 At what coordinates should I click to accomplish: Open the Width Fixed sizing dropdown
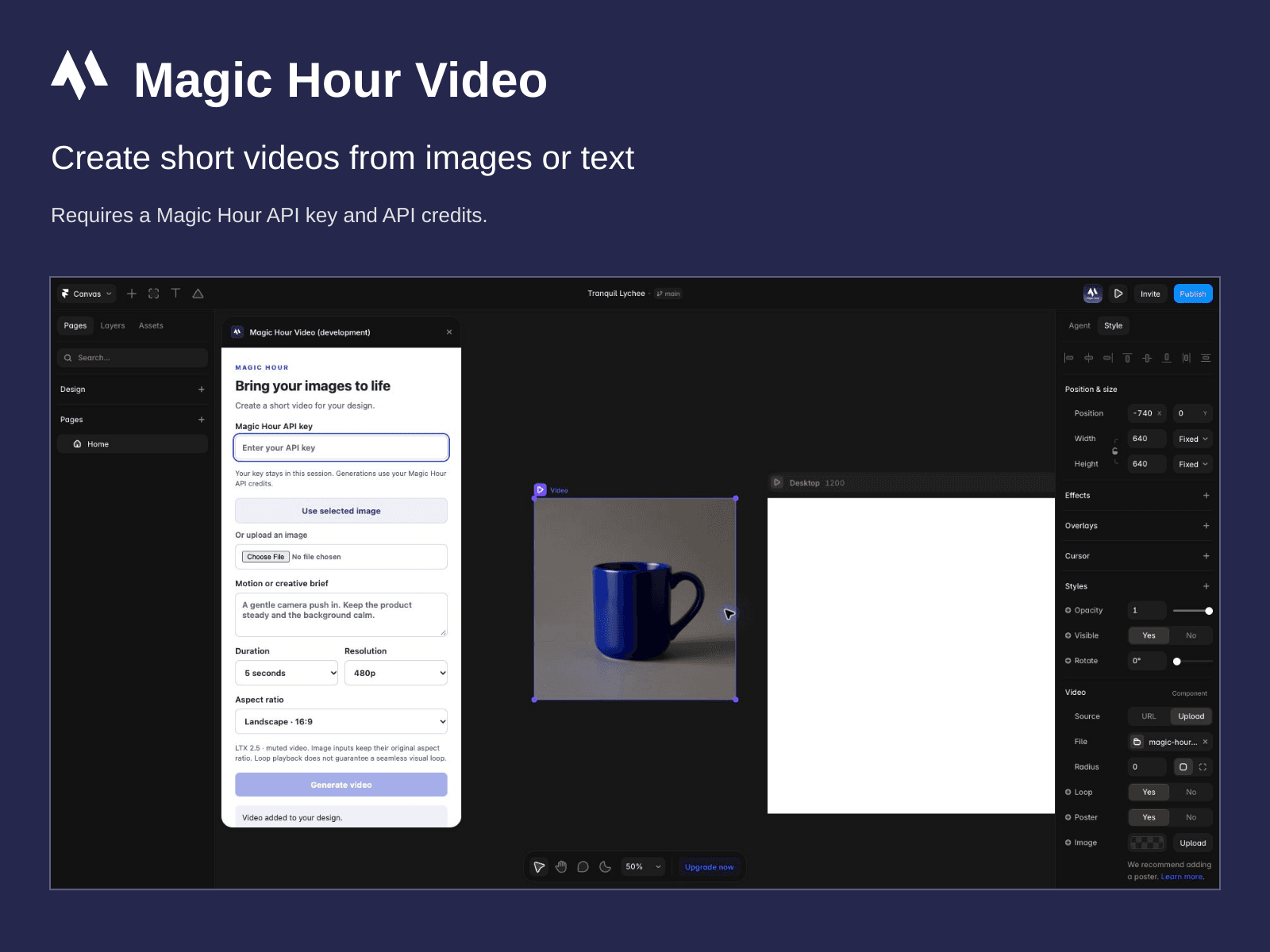tap(1192, 439)
